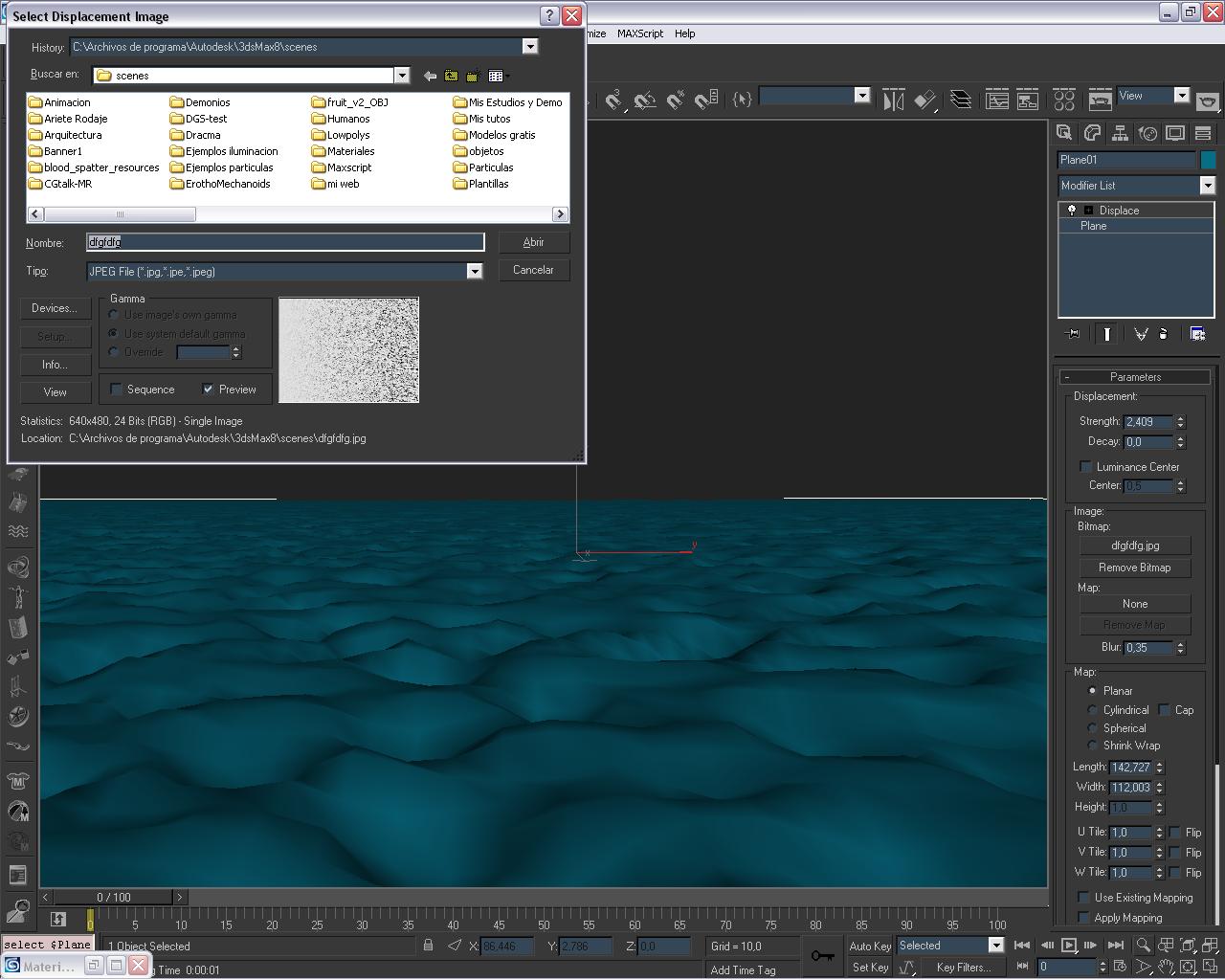Switch to the Hierarchy panel icon
The width and height of the screenshot is (1225, 980).
pos(1121,133)
